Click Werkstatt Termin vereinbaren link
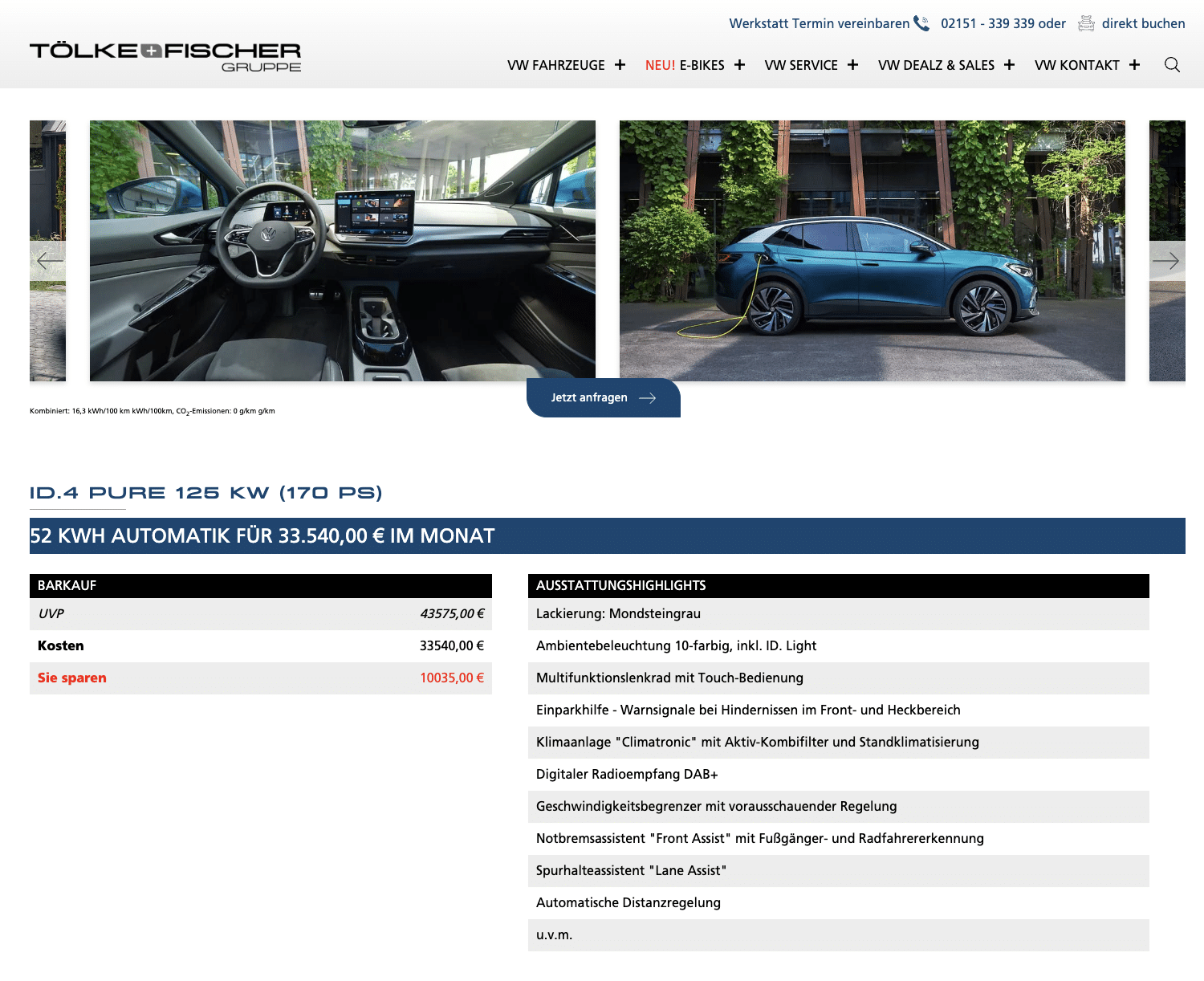The height and width of the screenshot is (981, 1204). tap(820, 23)
